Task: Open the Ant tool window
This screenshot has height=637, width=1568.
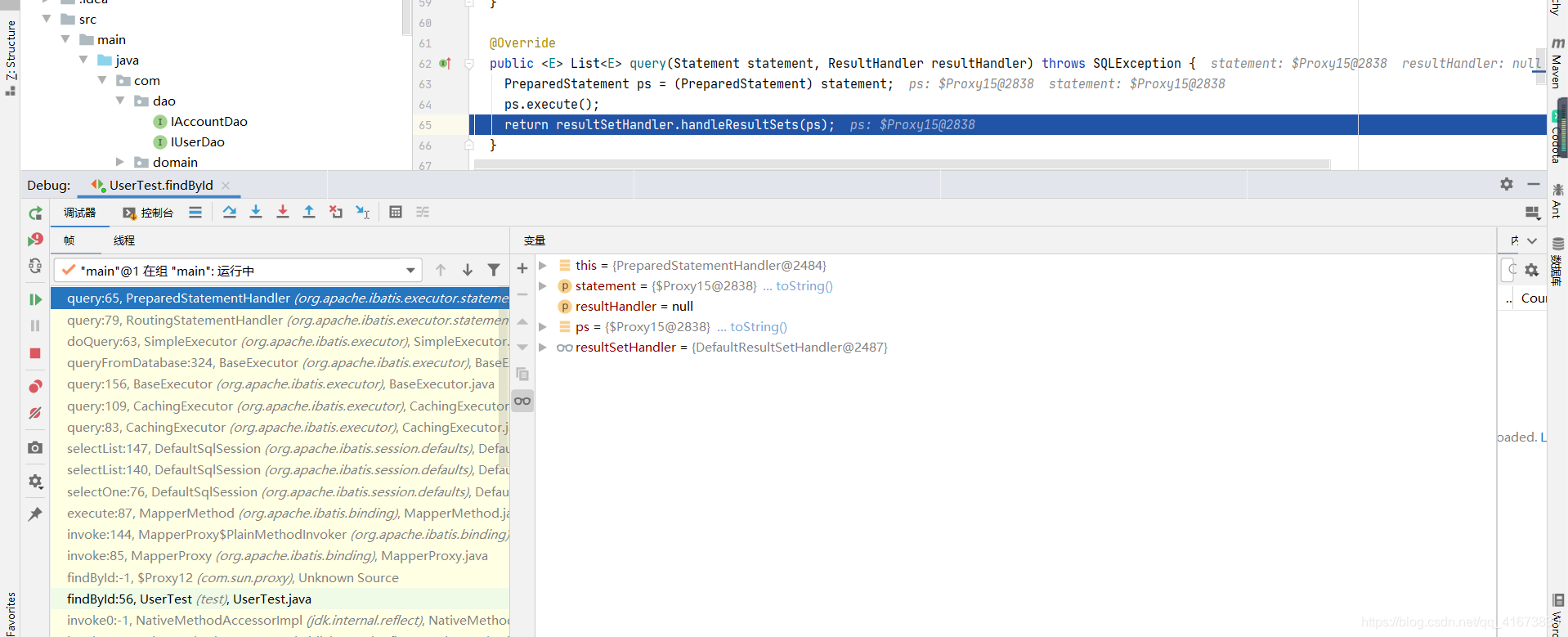Action: coord(1557,200)
